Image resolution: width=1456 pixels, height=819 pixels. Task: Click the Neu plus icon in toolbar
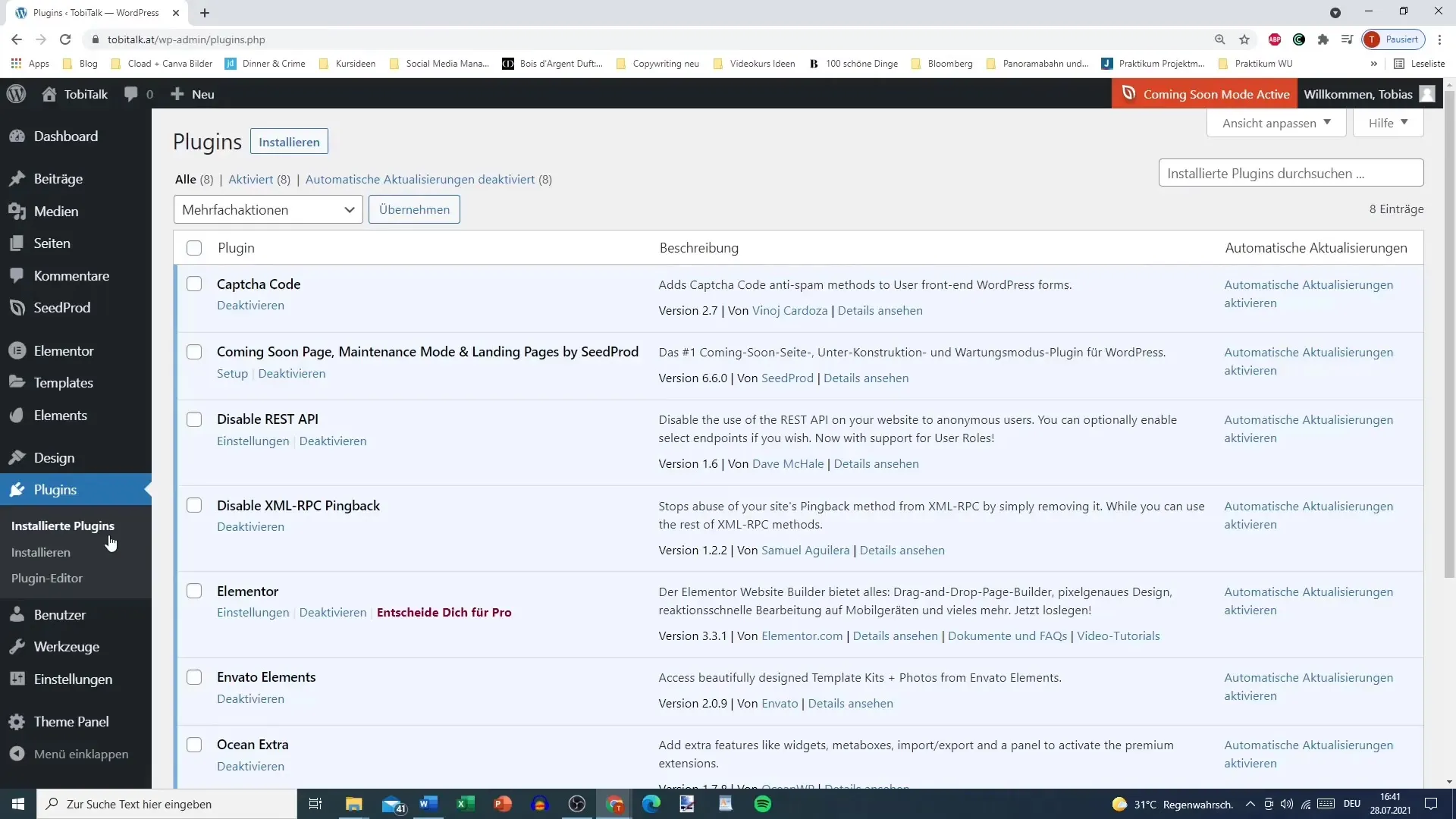pyautogui.click(x=177, y=94)
